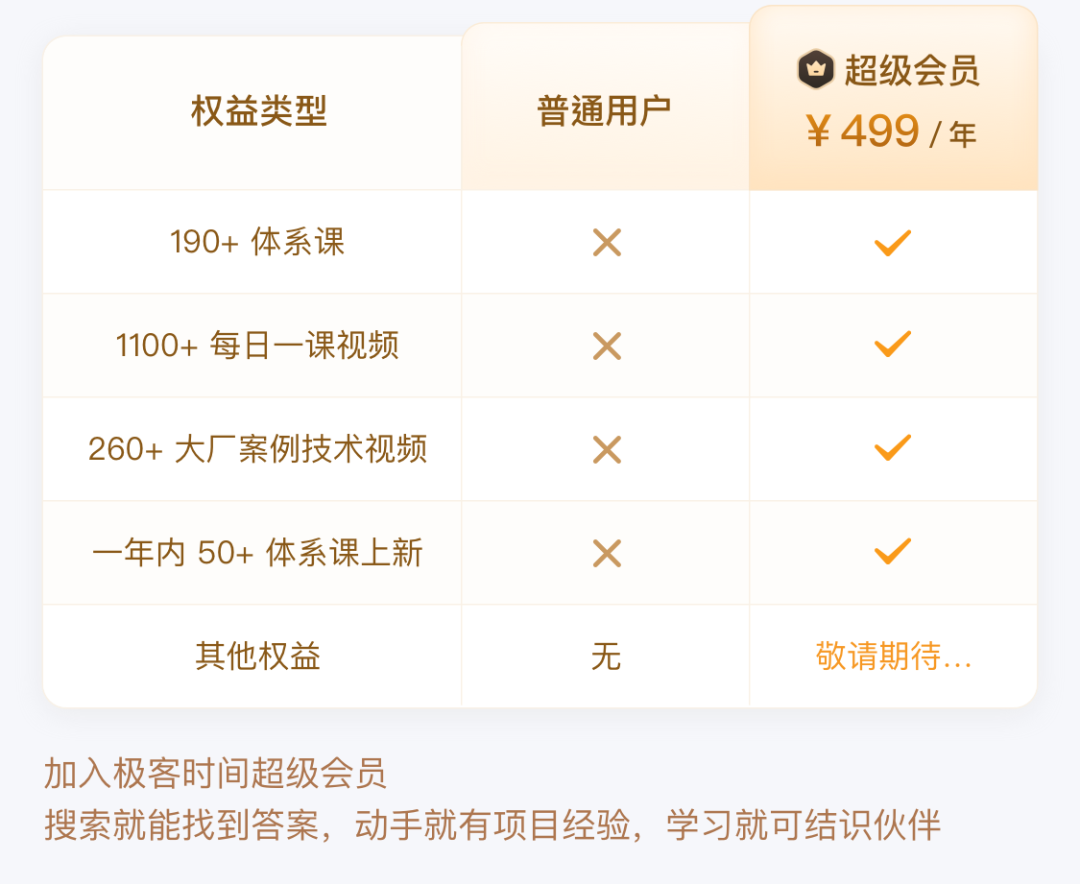Click the super member crown icon
This screenshot has height=884, width=1080.
pyautogui.click(x=816, y=69)
